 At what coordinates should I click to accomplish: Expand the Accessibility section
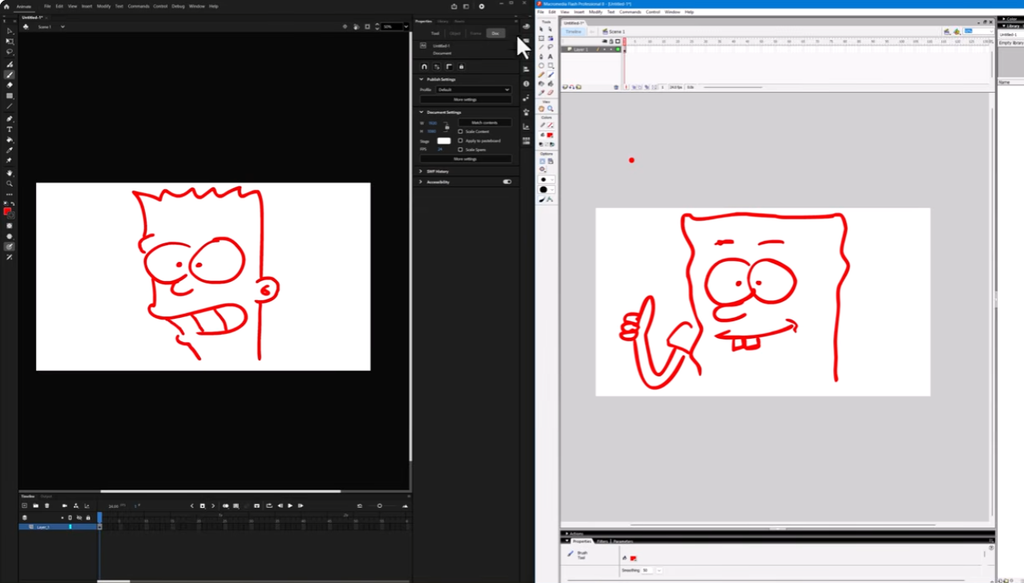click(421, 181)
